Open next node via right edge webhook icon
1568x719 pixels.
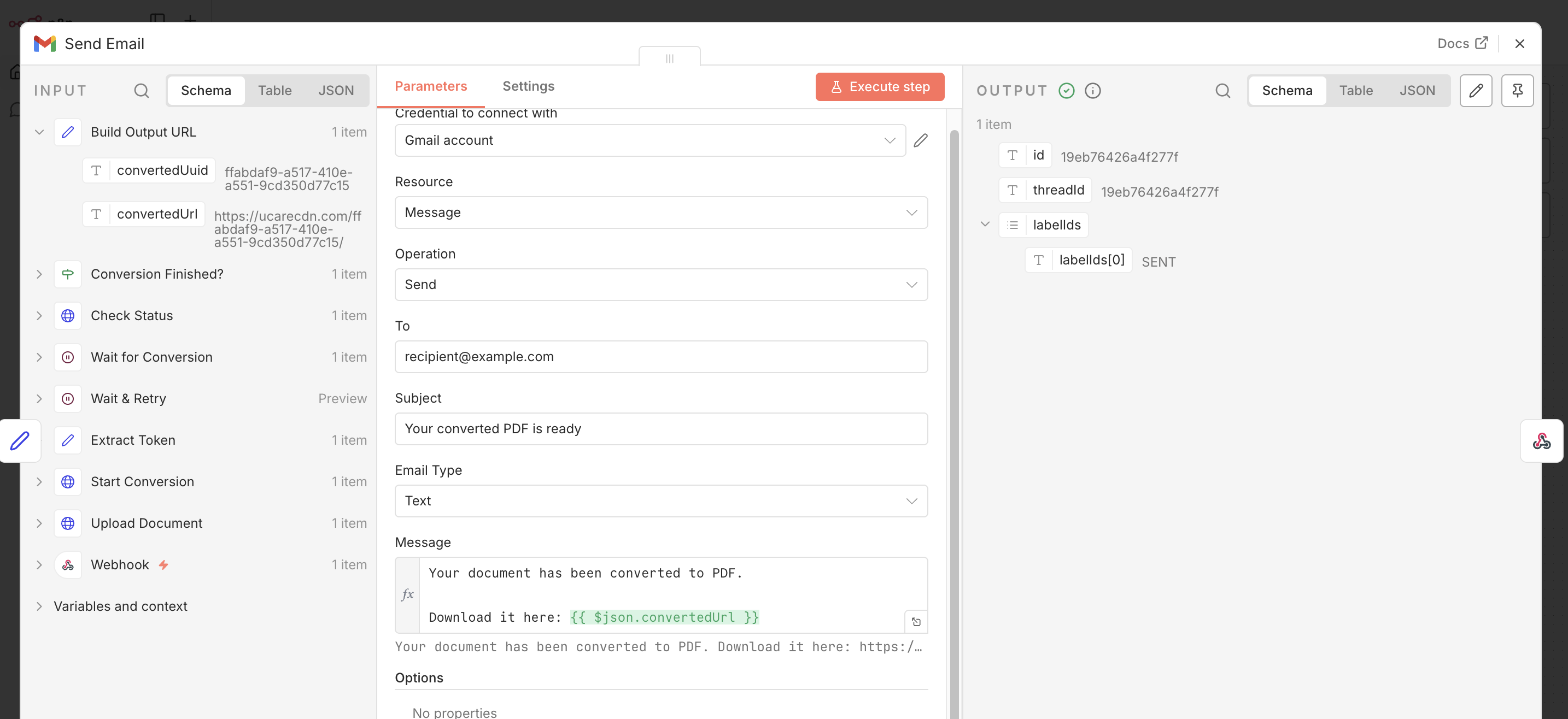tap(1541, 440)
